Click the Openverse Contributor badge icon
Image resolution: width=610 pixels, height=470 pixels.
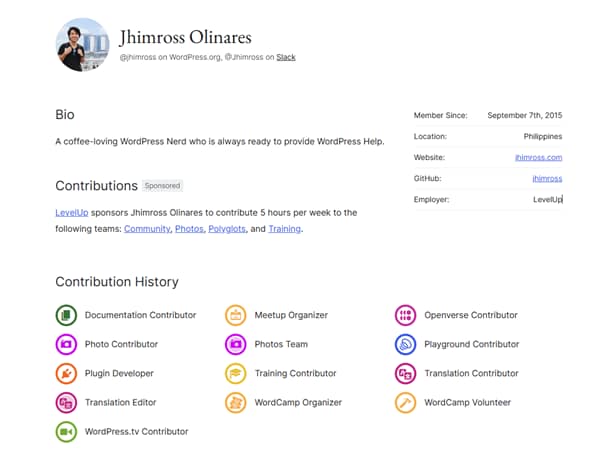405,315
